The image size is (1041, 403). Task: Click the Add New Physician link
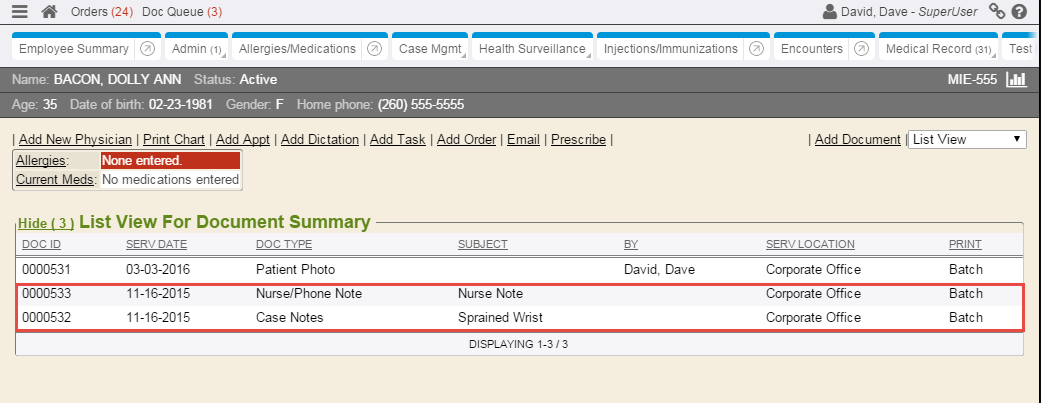tap(75, 140)
